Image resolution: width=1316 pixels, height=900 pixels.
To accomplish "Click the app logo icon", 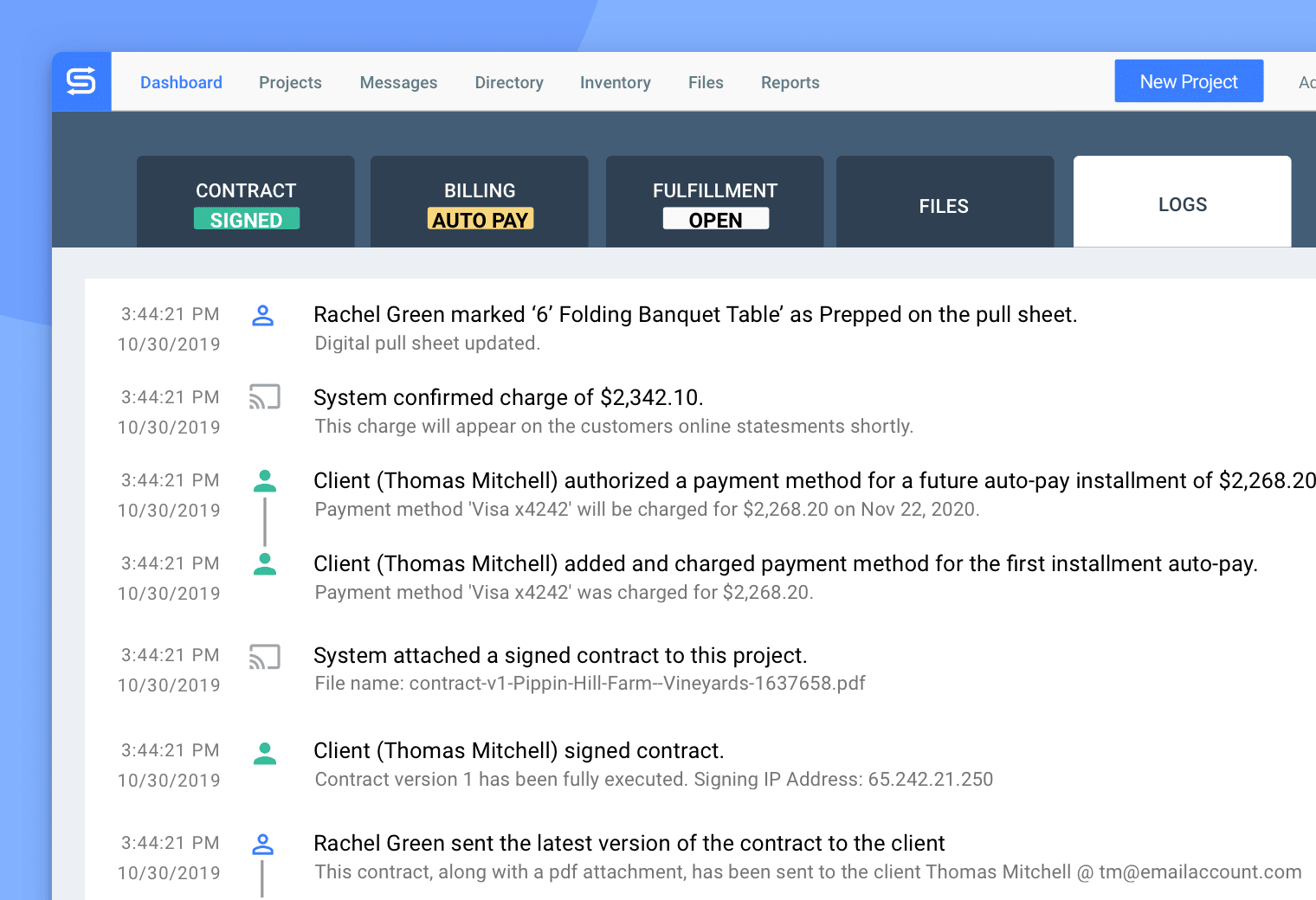I will coord(81,81).
